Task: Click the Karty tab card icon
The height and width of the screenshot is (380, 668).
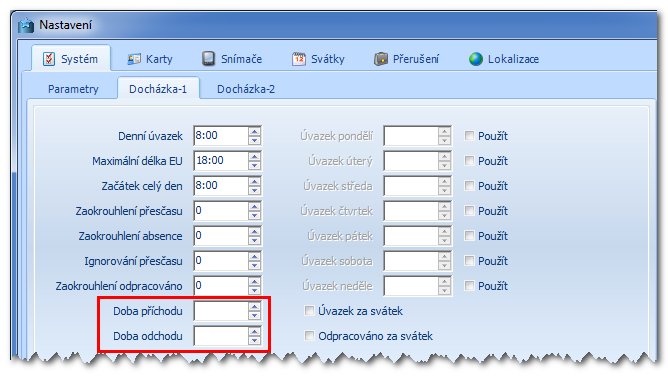Action: pos(134,59)
